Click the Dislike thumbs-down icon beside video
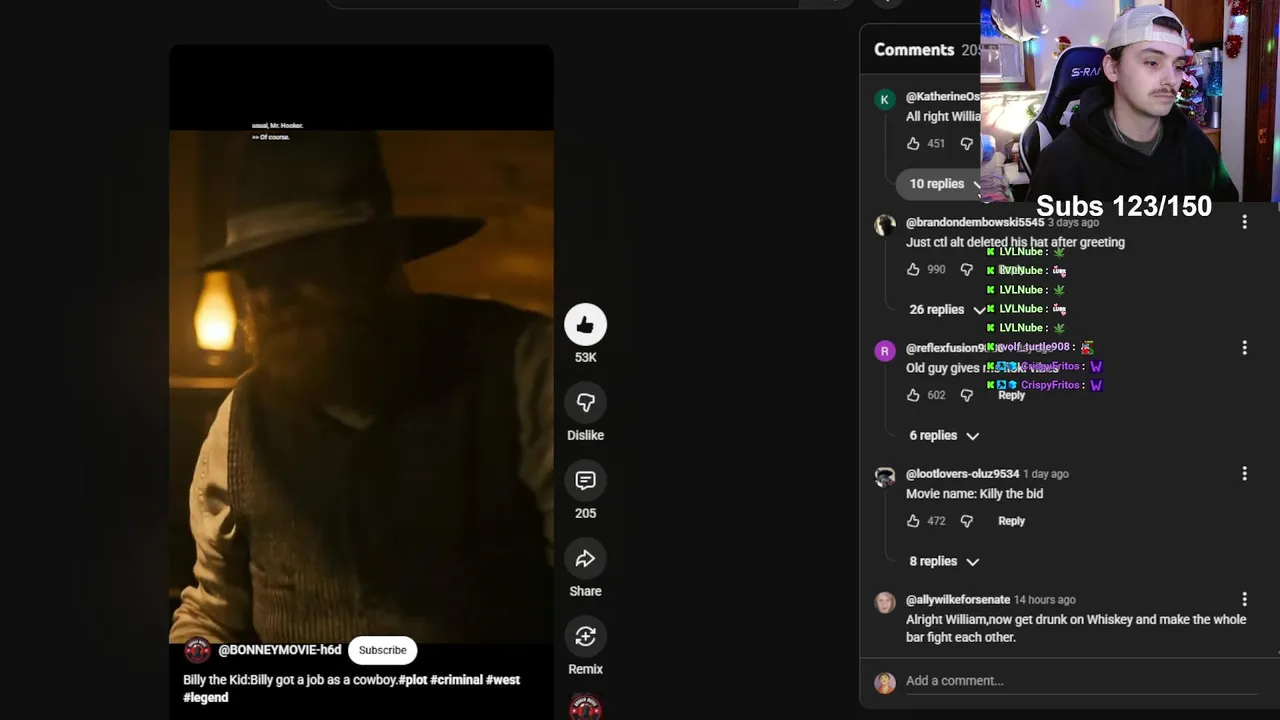Screen dimensions: 1280x720 pyautogui.click(x=585, y=403)
